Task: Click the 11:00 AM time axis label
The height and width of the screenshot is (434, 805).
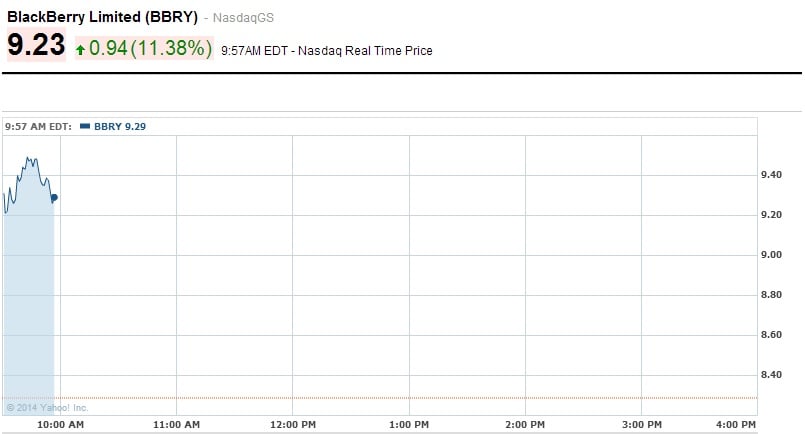Action: click(175, 425)
